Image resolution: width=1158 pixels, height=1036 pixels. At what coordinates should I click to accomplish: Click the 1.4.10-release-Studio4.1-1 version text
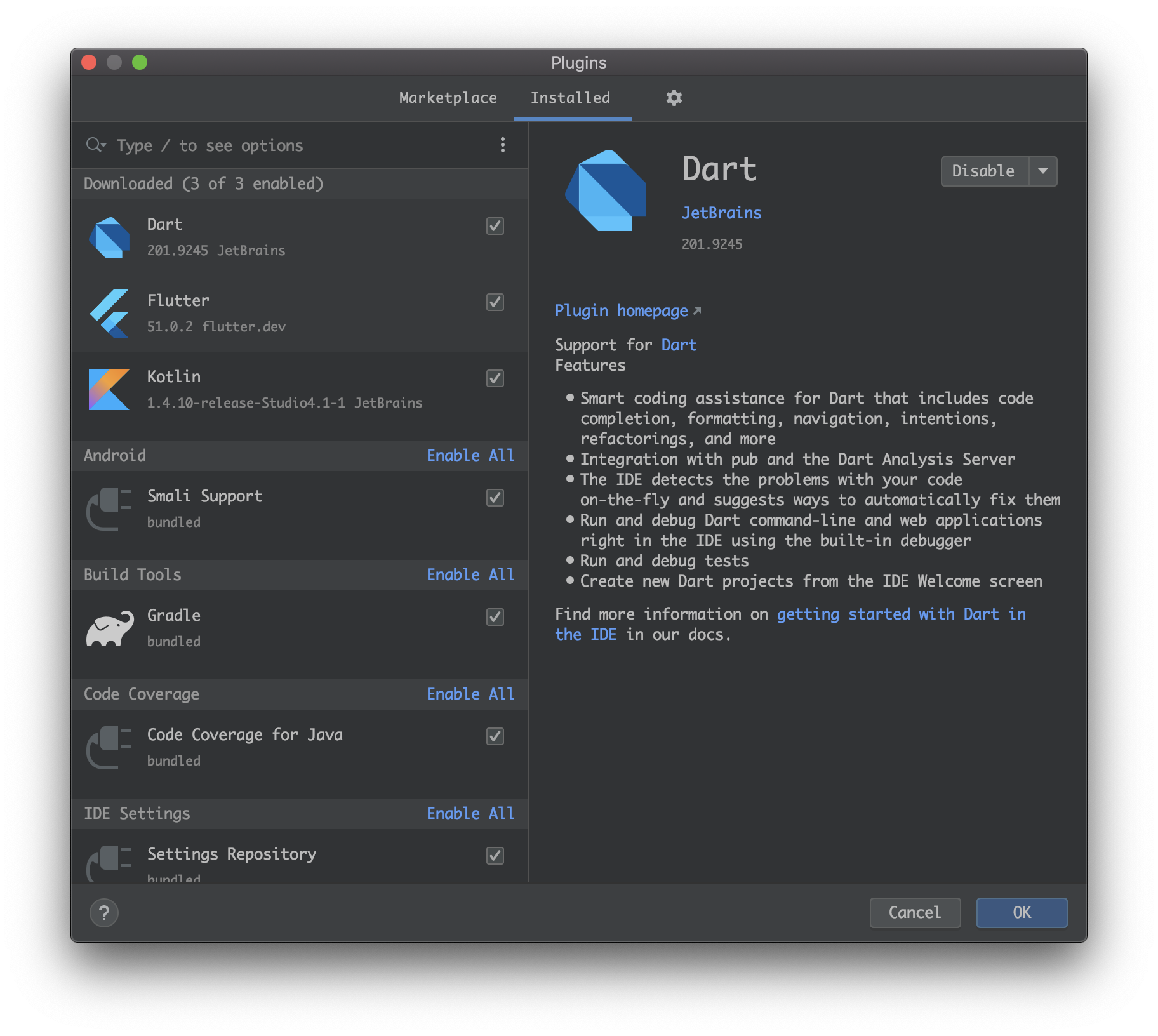tap(246, 403)
